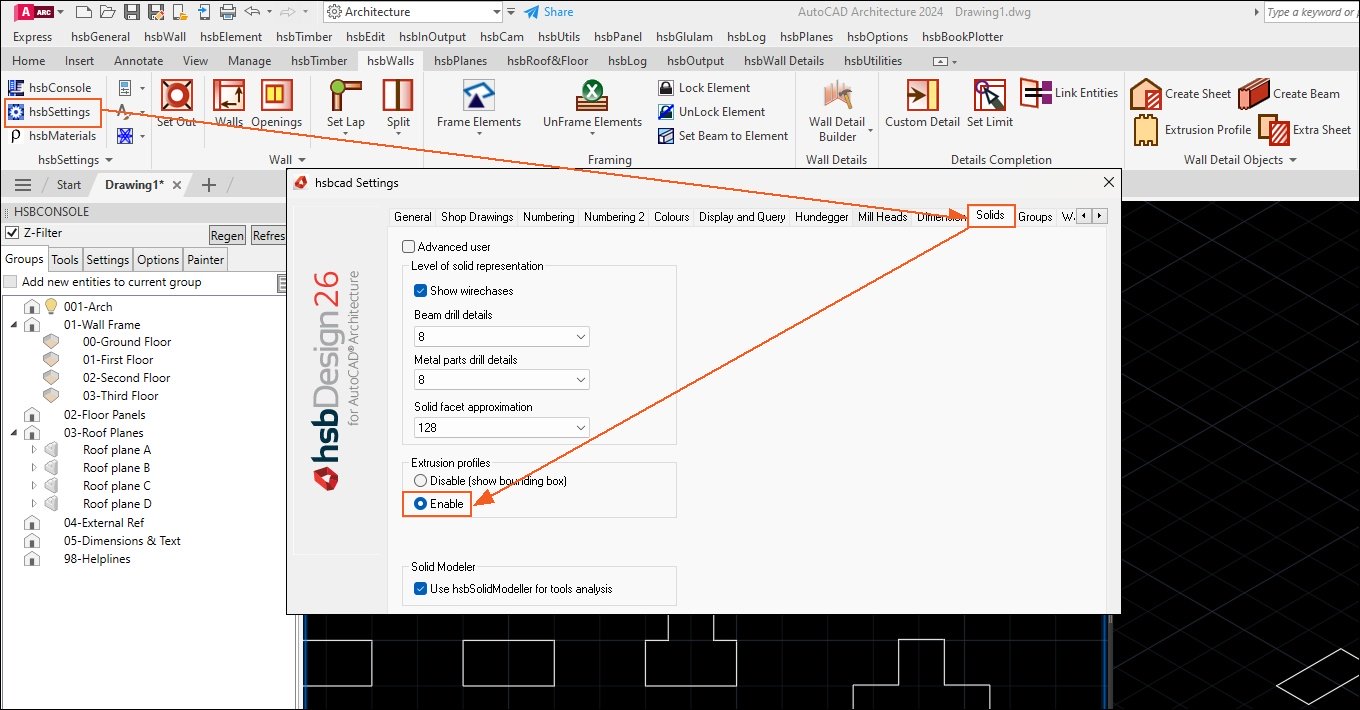Screen dimensions: 1360x710
Task: Toggle the Z-Filter checkbox
Action: (x=12, y=233)
